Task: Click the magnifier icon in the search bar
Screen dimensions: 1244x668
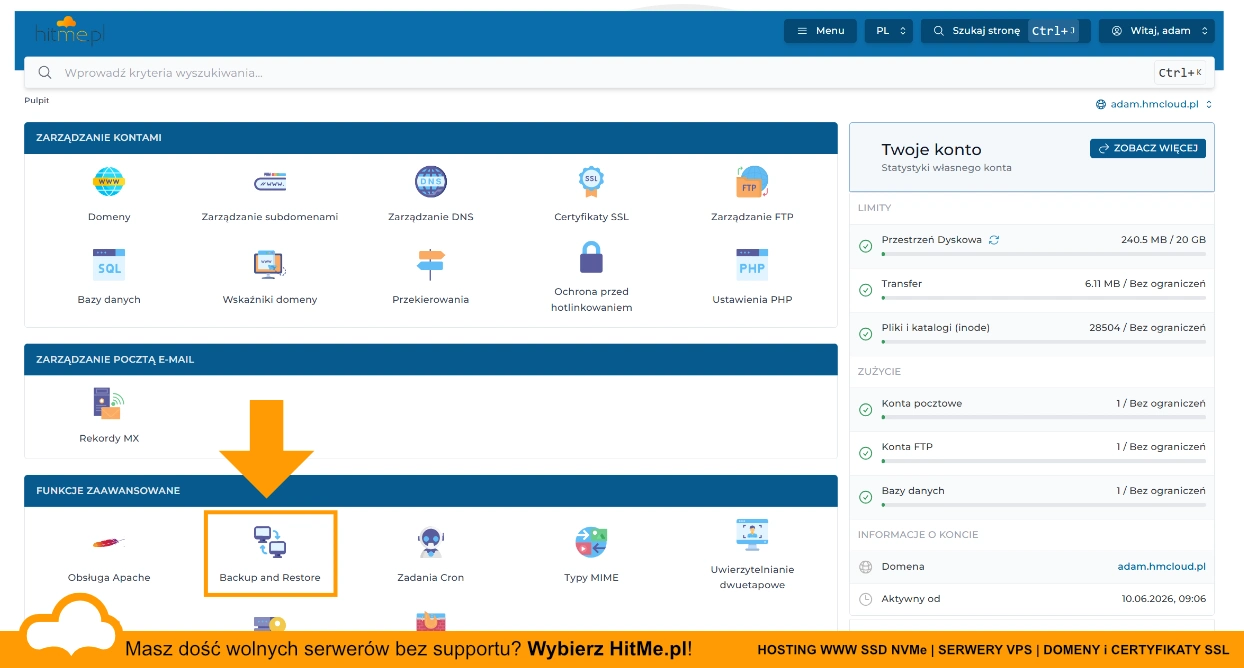Action: pos(45,73)
